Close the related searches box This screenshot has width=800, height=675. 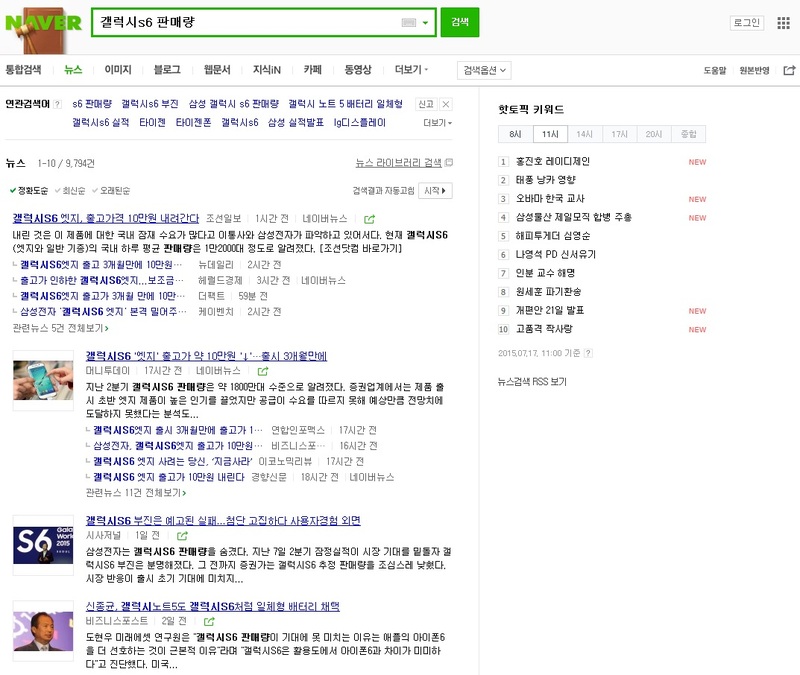[446, 104]
